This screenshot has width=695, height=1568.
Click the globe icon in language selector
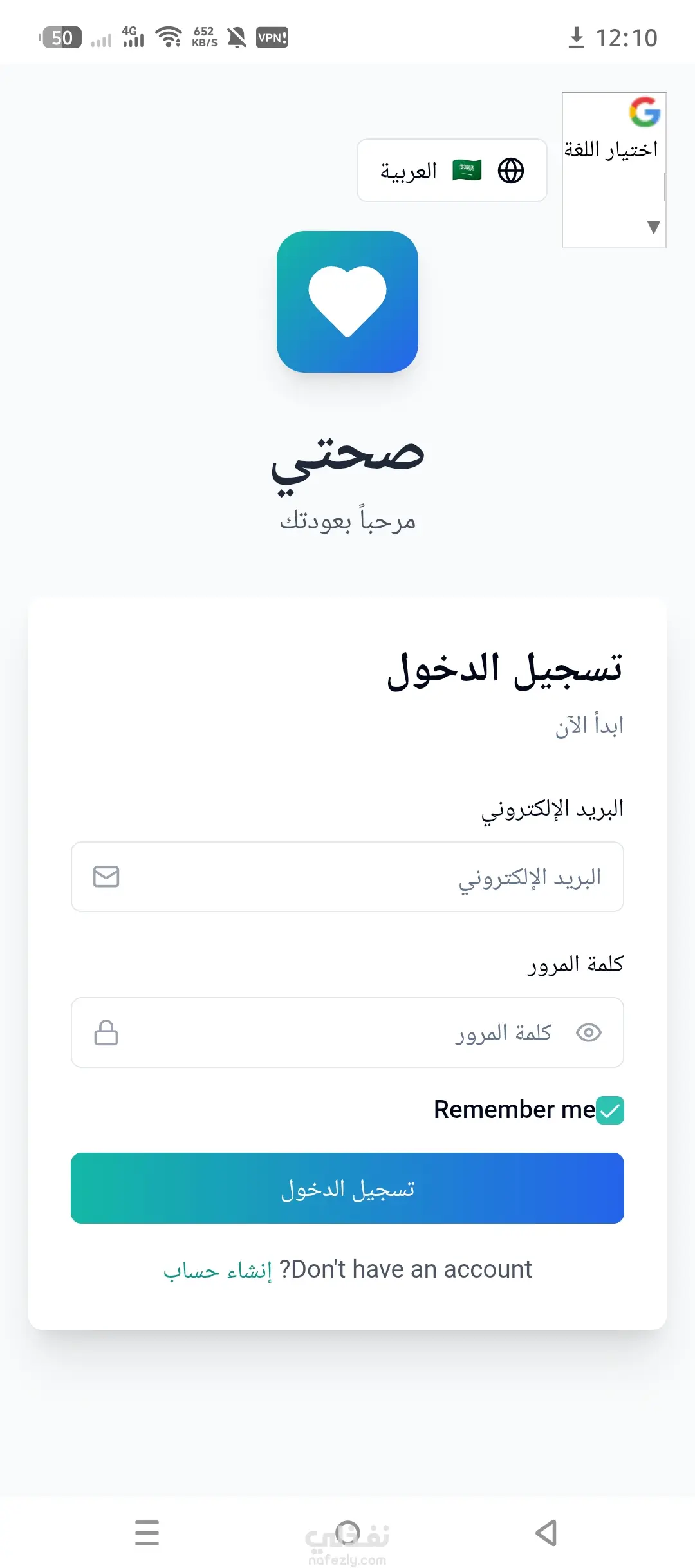511,171
